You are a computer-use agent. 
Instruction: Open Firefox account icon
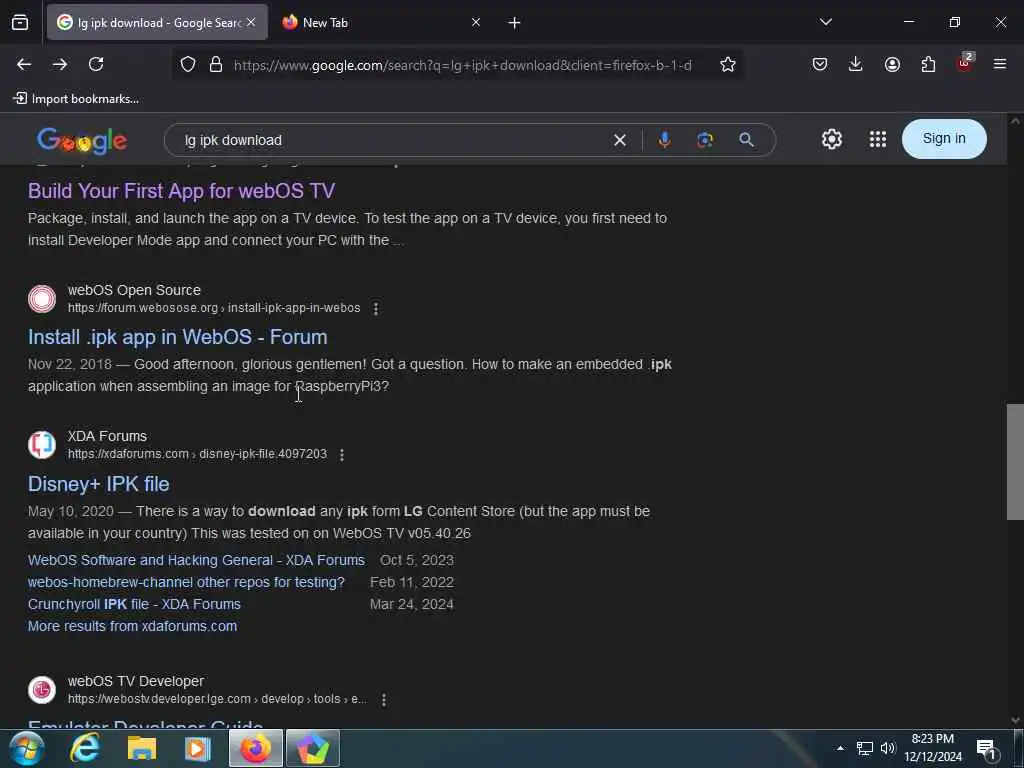pyautogui.click(x=892, y=64)
